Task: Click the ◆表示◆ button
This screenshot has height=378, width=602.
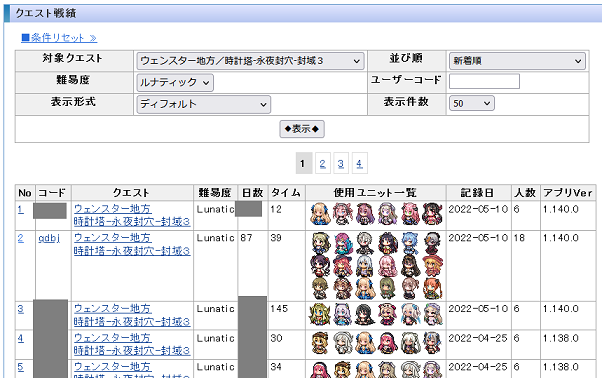Action: pyautogui.click(x=302, y=129)
